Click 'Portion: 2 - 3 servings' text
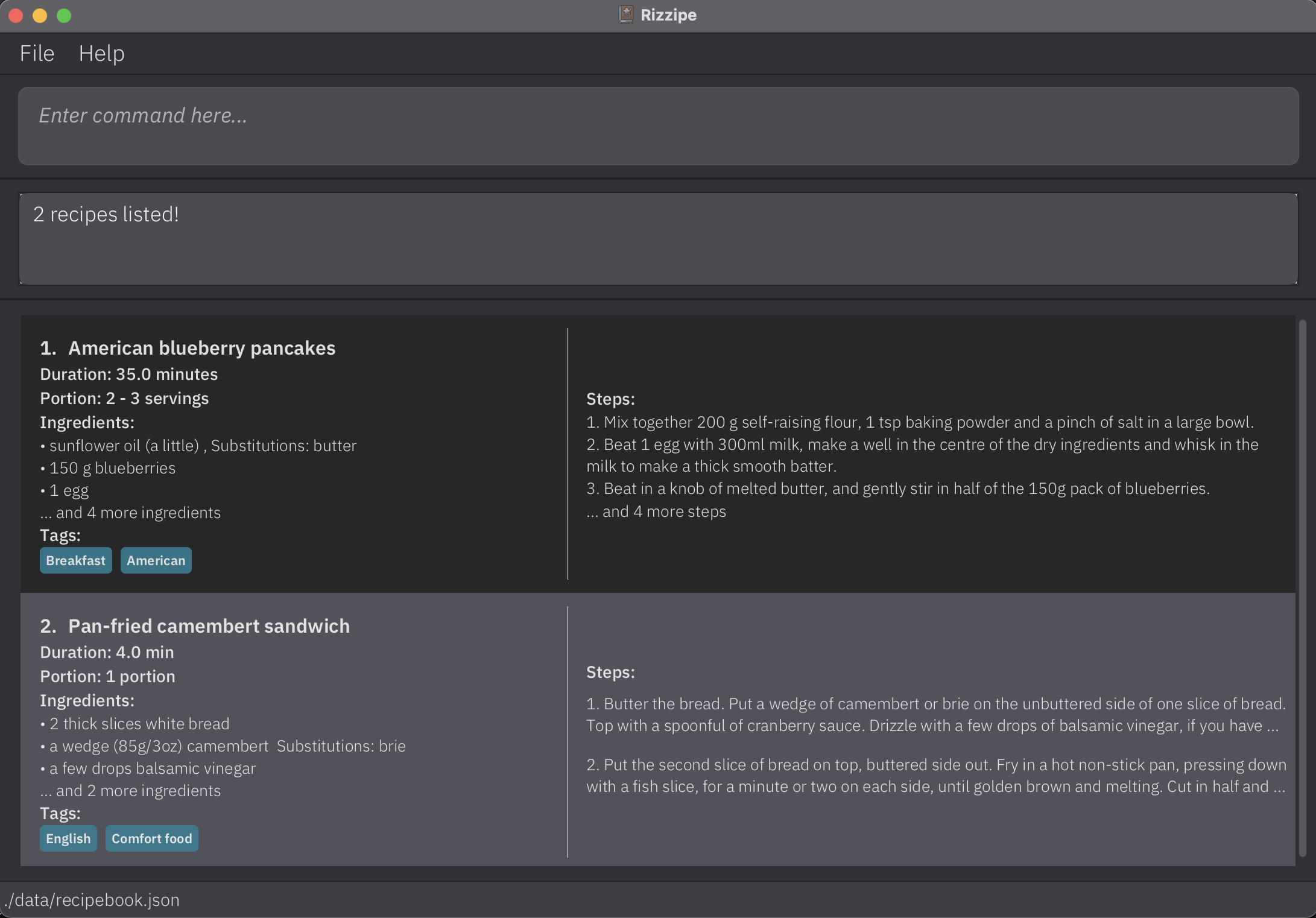 (x=124, y=398)
